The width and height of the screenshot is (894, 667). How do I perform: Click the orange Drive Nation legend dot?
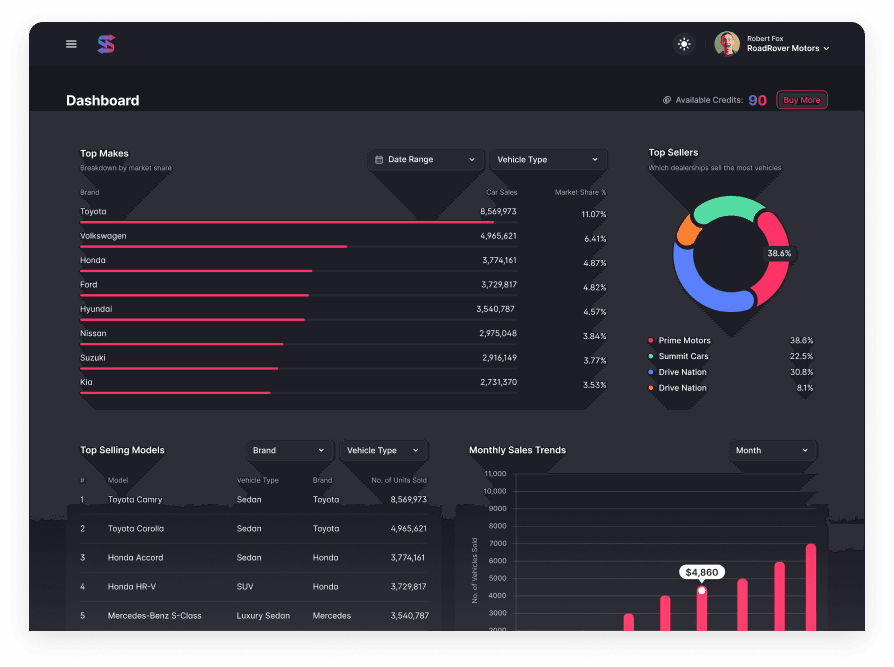(651, 388)
